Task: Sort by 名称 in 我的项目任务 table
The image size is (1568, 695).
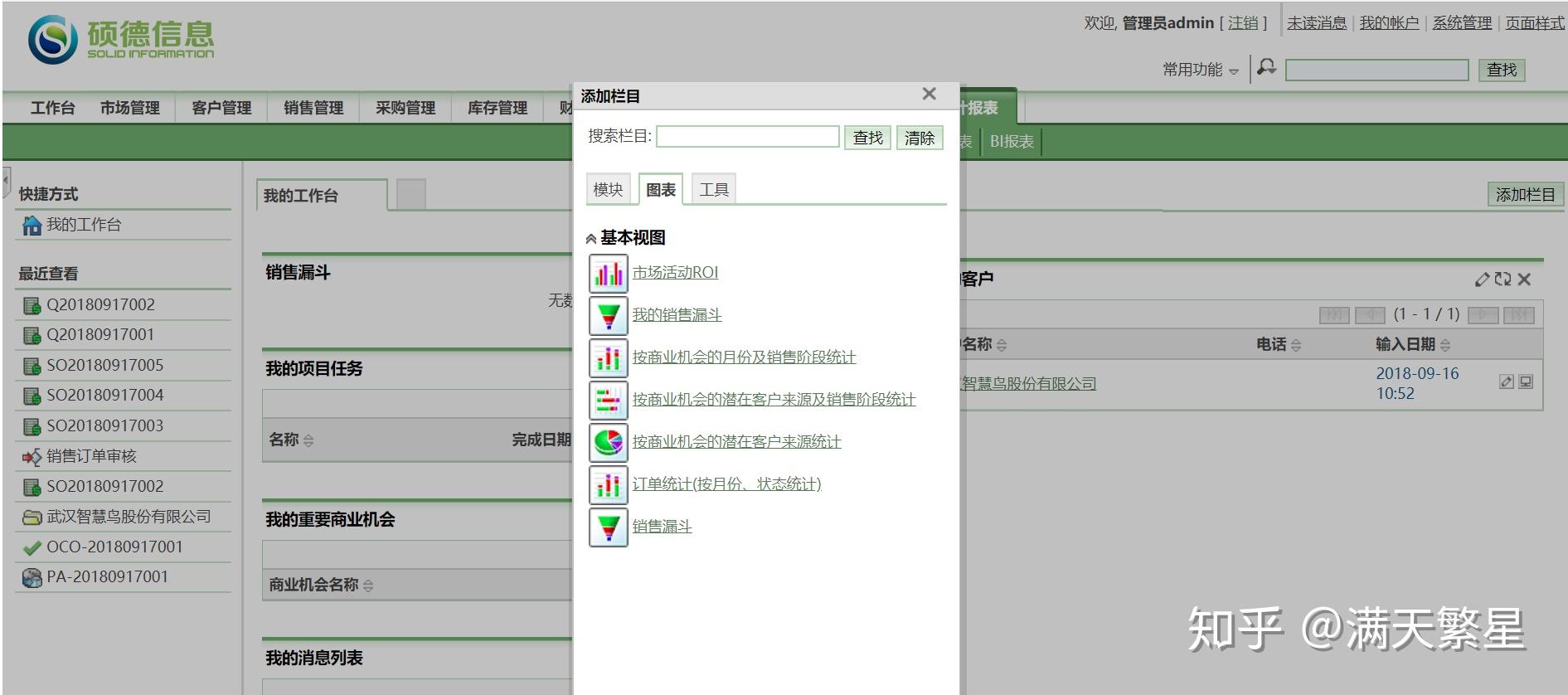Action: pos(308,440)
